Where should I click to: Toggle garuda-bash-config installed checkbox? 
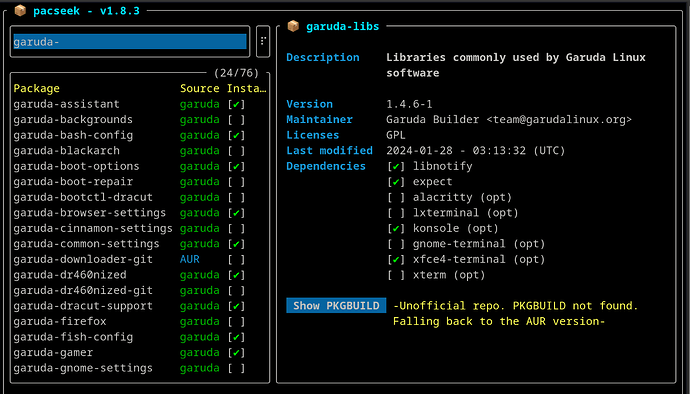click(x=236, y=135)
